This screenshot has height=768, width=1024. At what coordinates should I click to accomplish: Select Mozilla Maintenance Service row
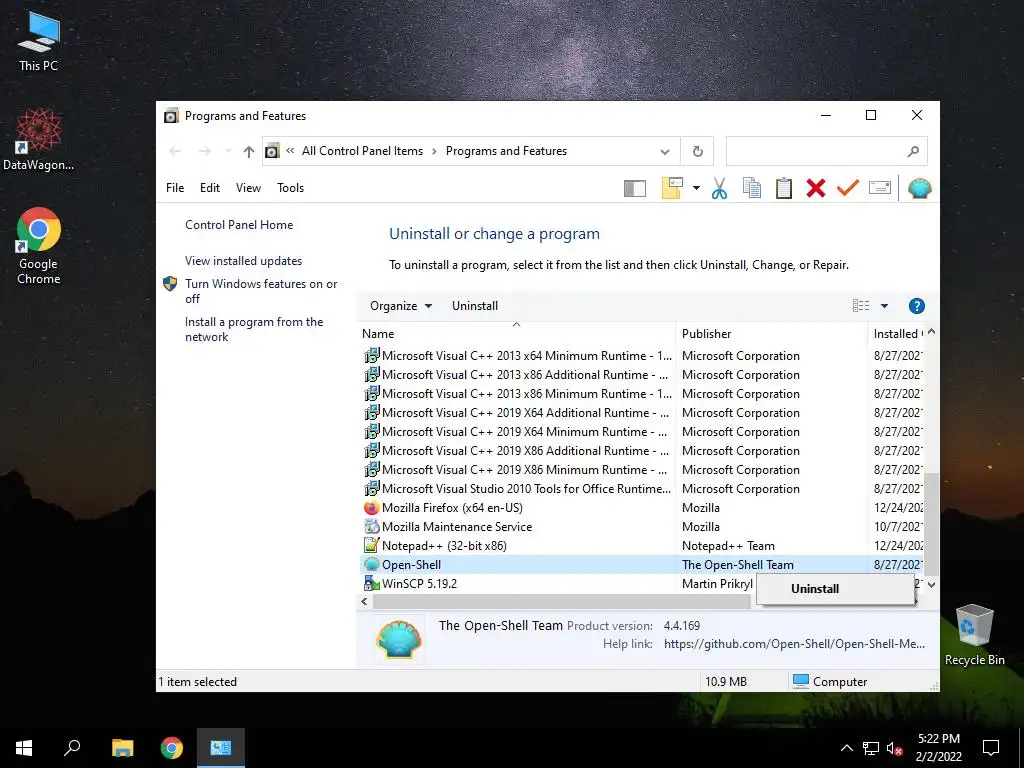[x=643, y=527]
